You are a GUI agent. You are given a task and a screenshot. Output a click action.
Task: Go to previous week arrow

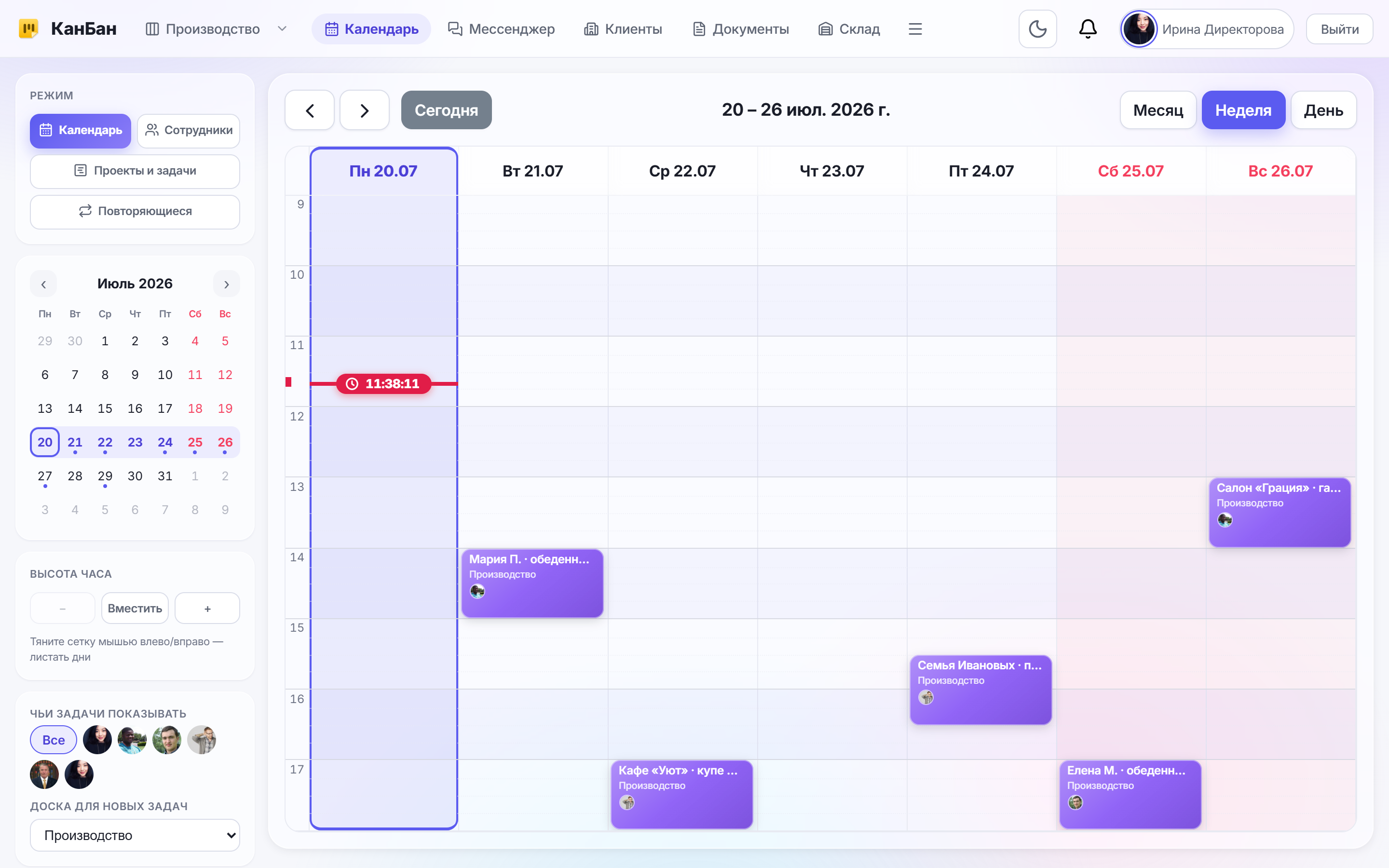pos(309,110)
